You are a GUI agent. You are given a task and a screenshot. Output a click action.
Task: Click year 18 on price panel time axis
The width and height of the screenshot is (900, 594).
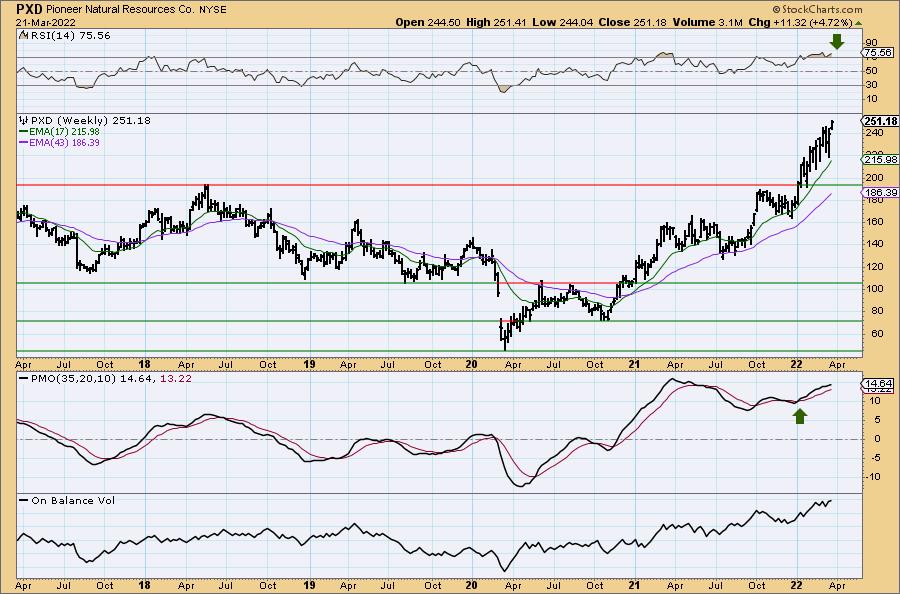144,364
